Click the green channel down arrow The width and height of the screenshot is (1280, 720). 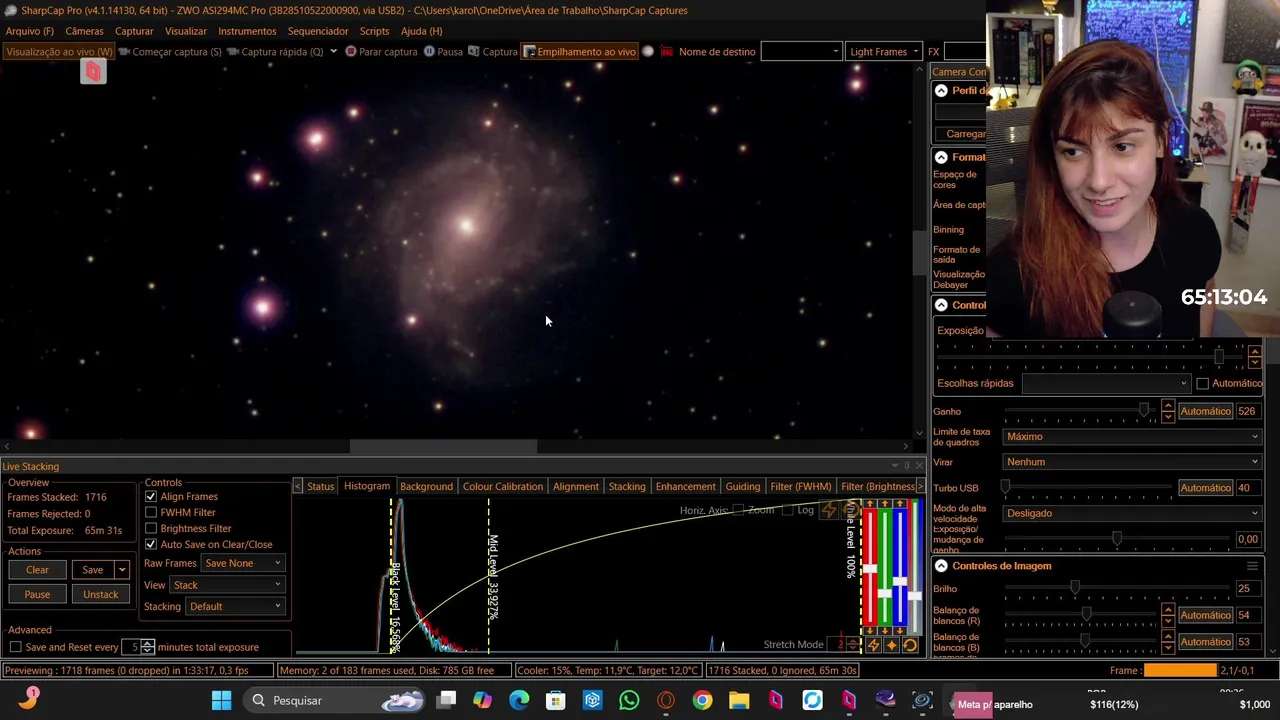[x=885, y=631]
